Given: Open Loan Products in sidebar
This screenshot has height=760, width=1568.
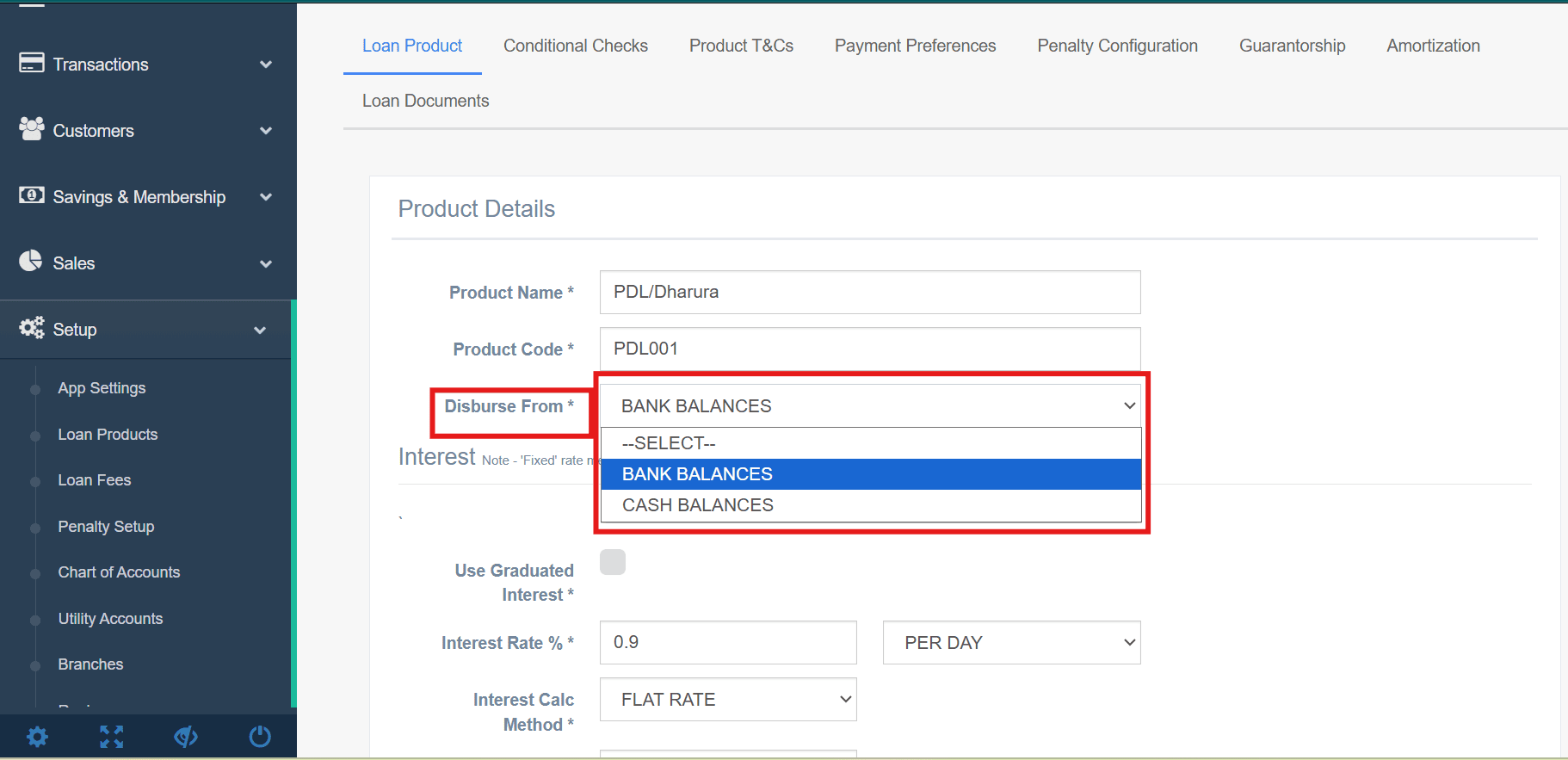Looking at the screenshot, I should (x=108, y=435).
